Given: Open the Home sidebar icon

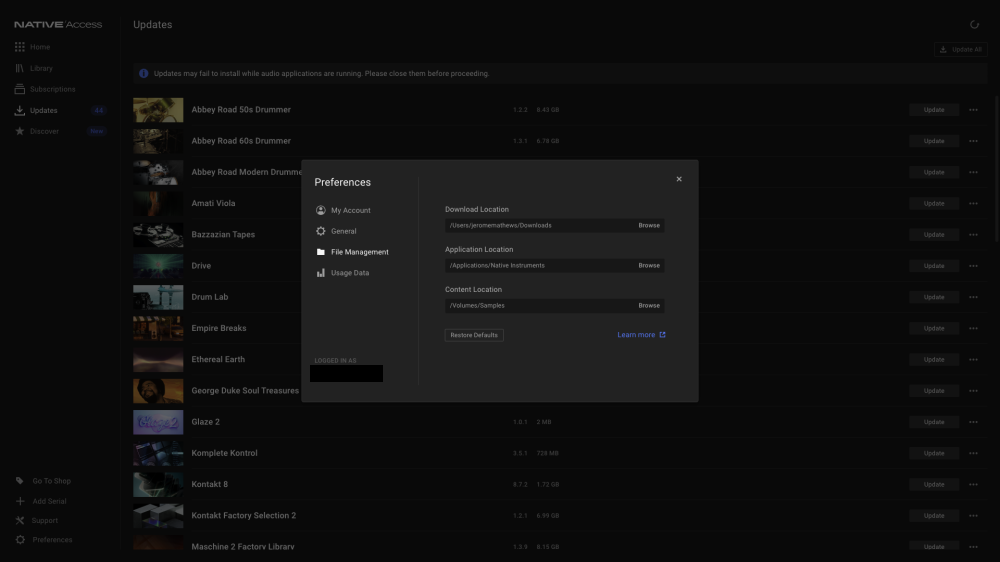Looking at the screenshot, I should pyautogui.click(x=20, y=47).
